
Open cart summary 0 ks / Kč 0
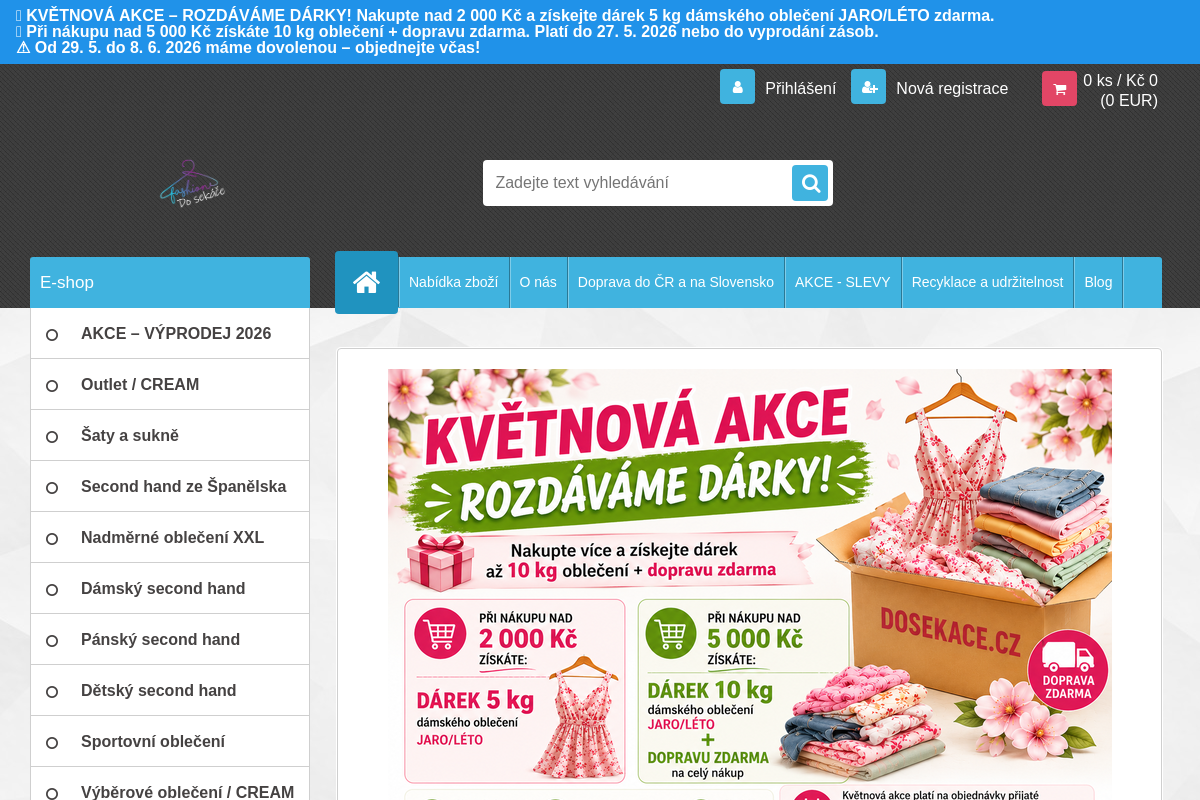[1120, 90]
